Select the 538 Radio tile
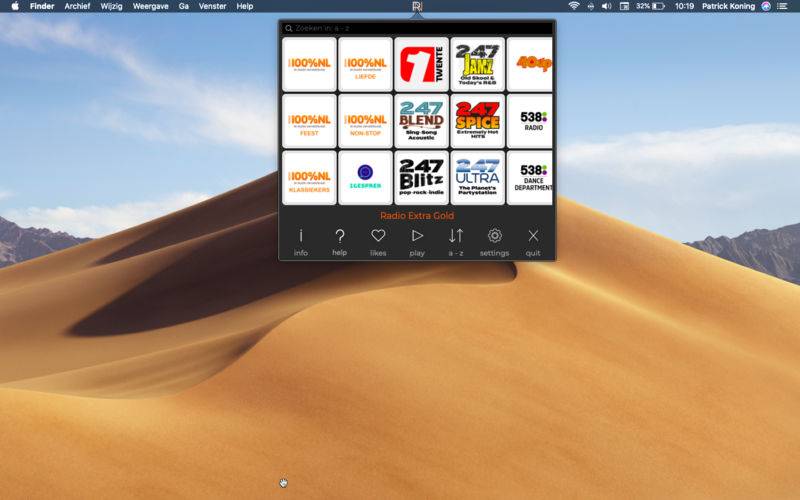This screenshot has width=800, height=500. (x=530, y=121)
